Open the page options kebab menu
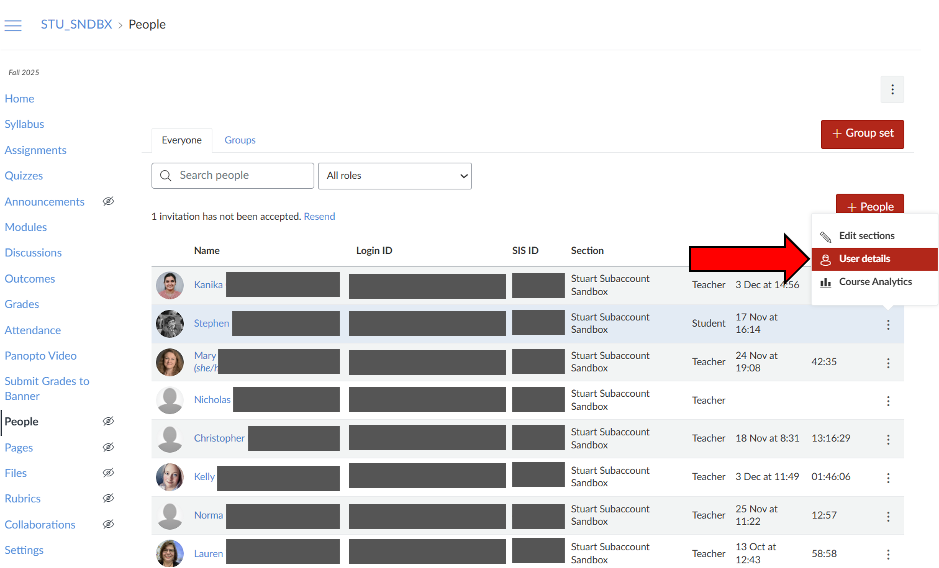Viewport: 939px width, 568px height. [892, 89]
